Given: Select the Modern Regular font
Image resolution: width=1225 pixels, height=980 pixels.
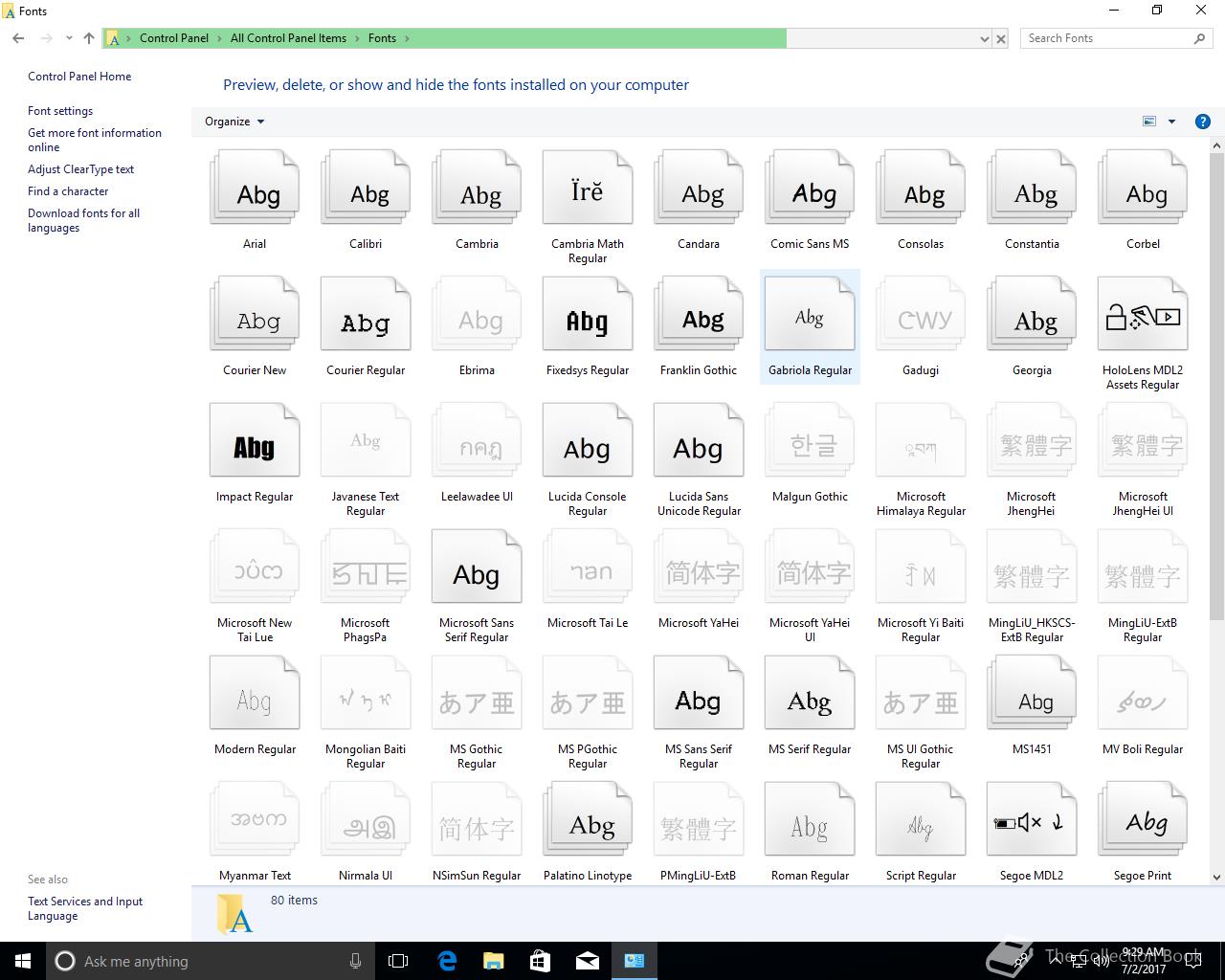Looking at the screenshot, I should pyautogui.click(x=255, y=705).
